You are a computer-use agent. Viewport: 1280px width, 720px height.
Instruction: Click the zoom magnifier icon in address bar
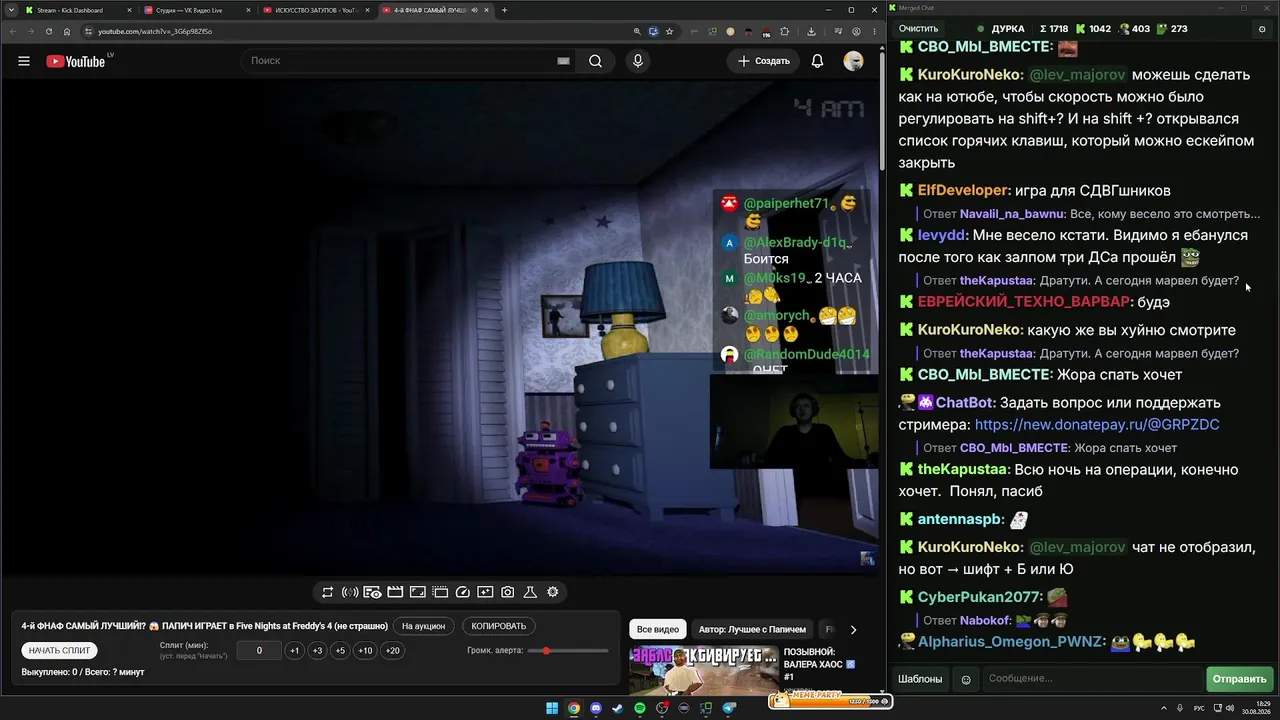pos(637,31)
